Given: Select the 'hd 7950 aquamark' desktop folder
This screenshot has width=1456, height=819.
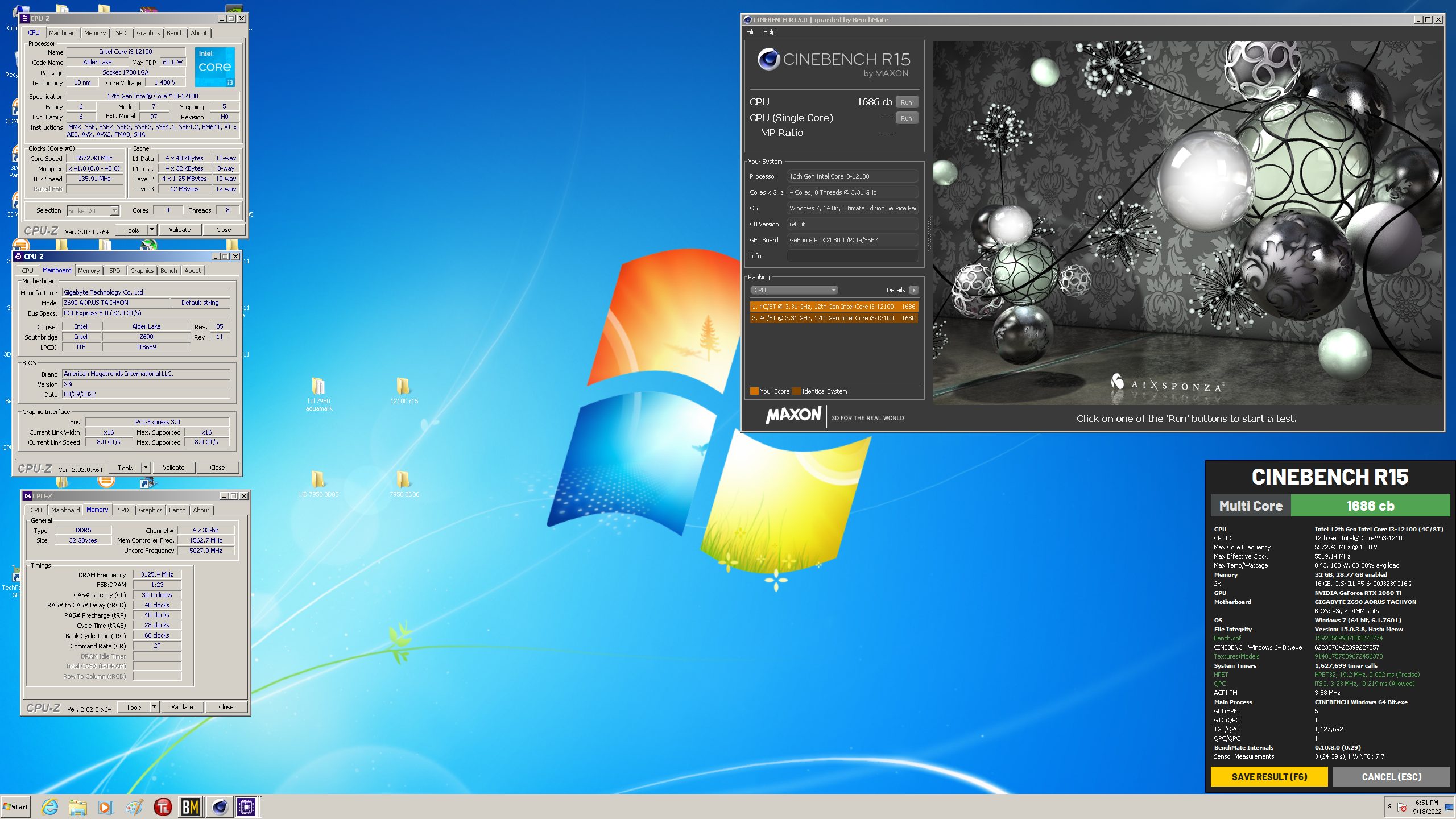Looking at the screenshot, I should pyautogui.click(x=318, y=394).
